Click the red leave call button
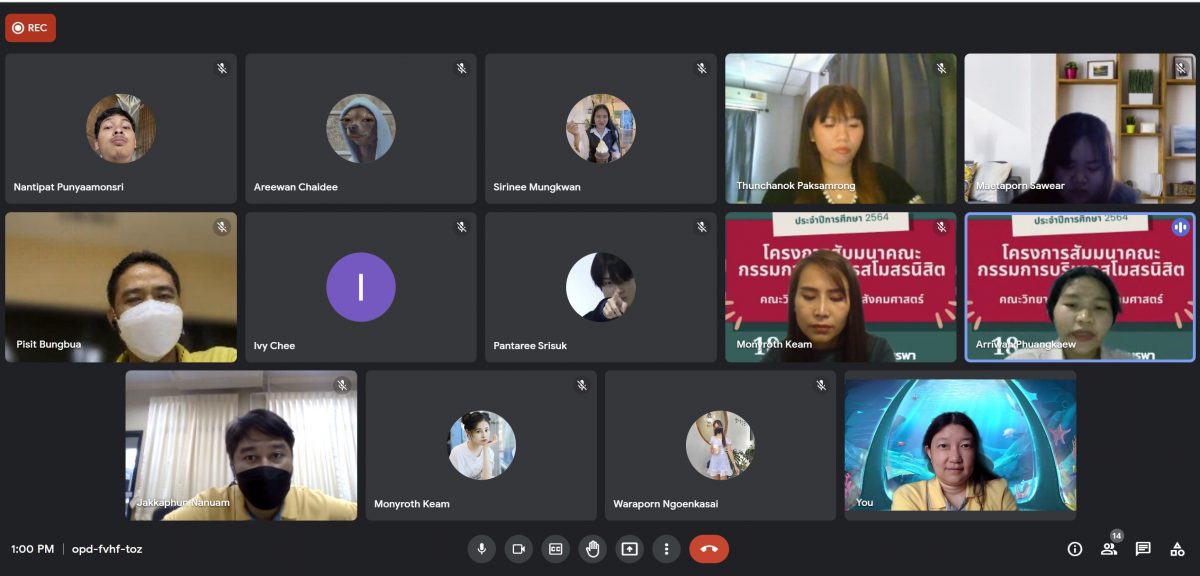Image resolution: width=1200 pixels, height=576 pixels. tap(709, 549)
